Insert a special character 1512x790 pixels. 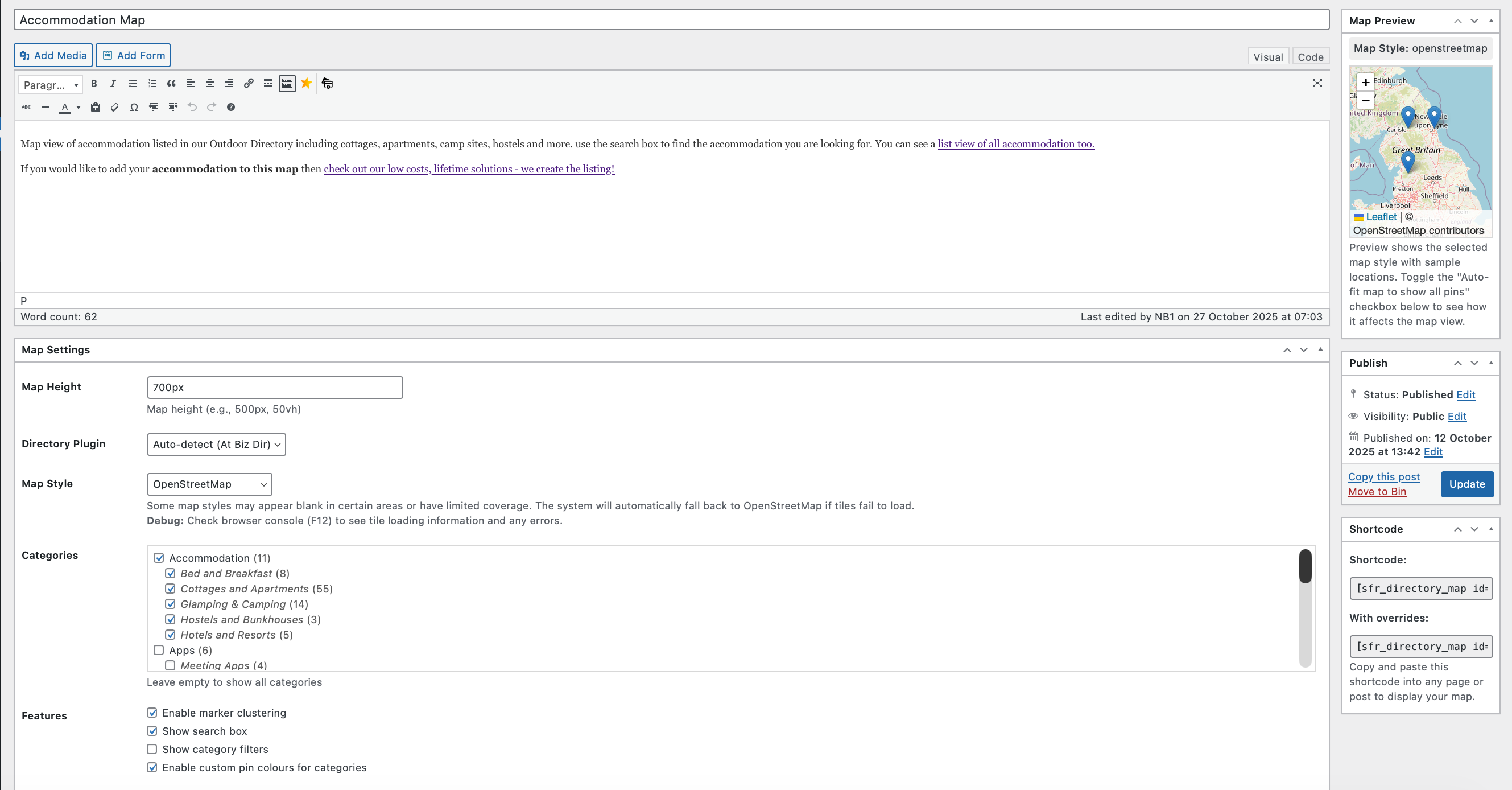(x=134, y=108)
